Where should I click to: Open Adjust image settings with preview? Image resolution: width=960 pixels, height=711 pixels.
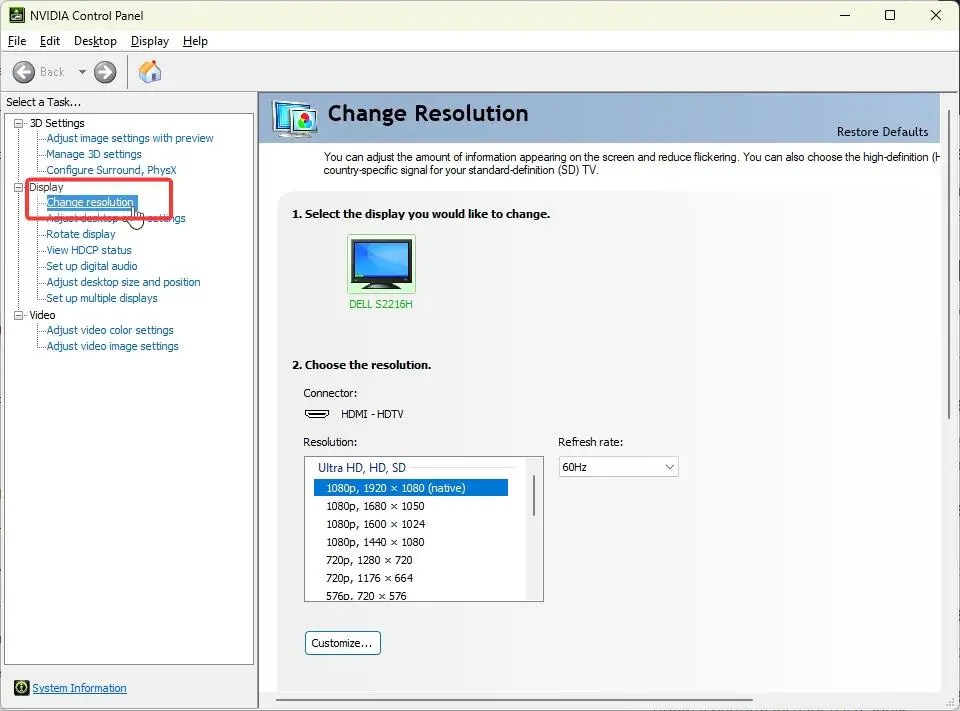pyautogui.click(x=130, y=138)
